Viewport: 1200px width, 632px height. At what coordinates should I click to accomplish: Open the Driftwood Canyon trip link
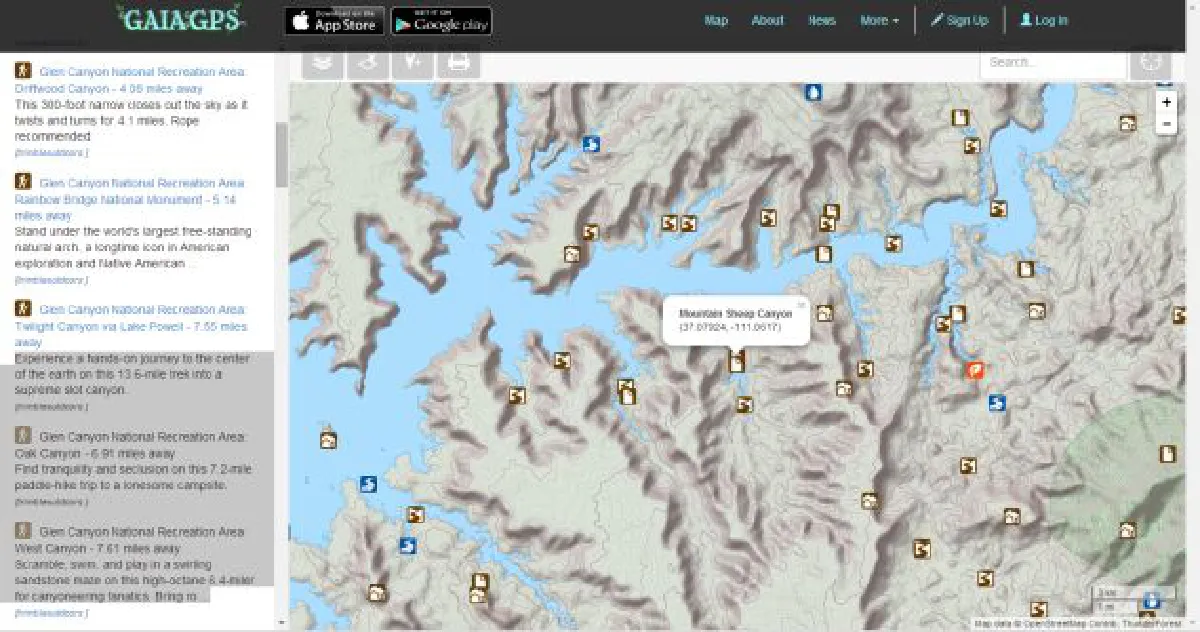(x=131, y=80)
